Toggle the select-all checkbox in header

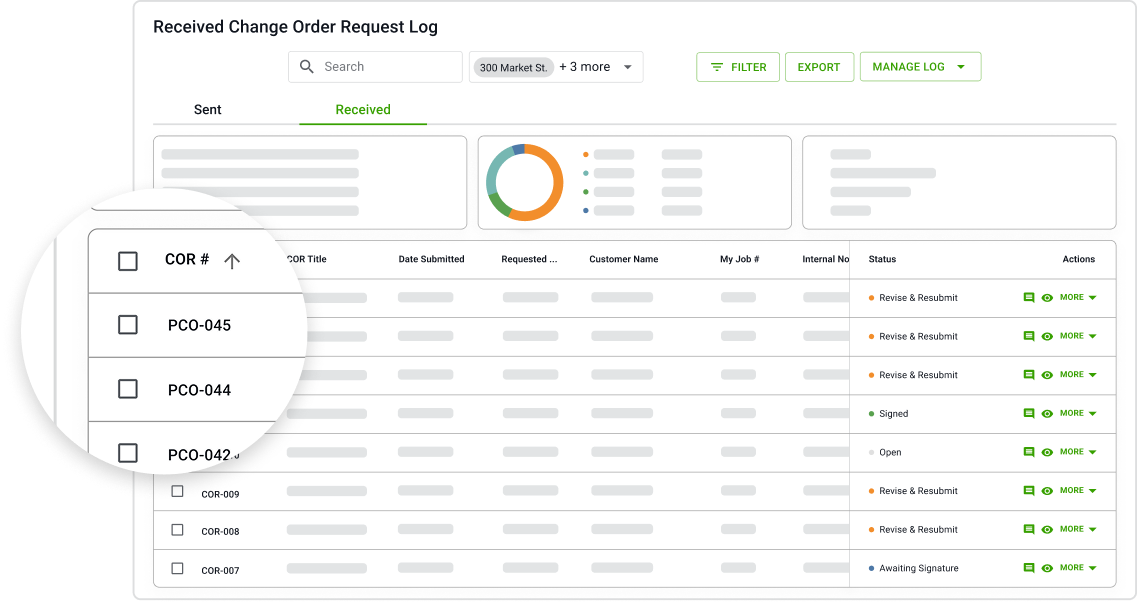128,261
